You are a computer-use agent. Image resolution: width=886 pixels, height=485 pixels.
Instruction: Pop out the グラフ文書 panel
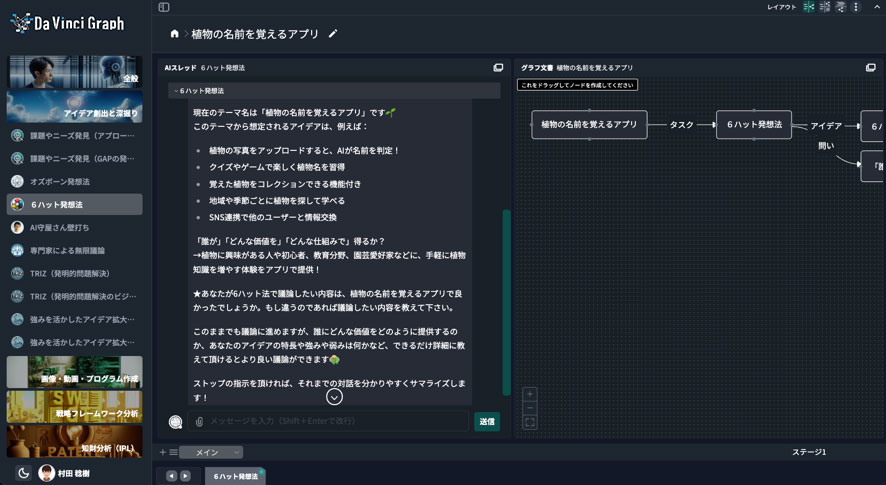870,67
